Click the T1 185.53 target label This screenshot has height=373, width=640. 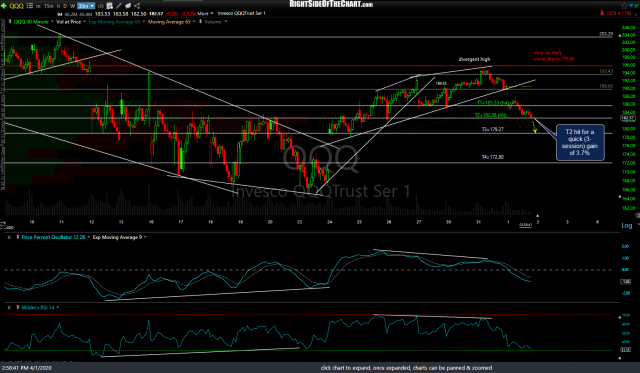coord(492,103)
